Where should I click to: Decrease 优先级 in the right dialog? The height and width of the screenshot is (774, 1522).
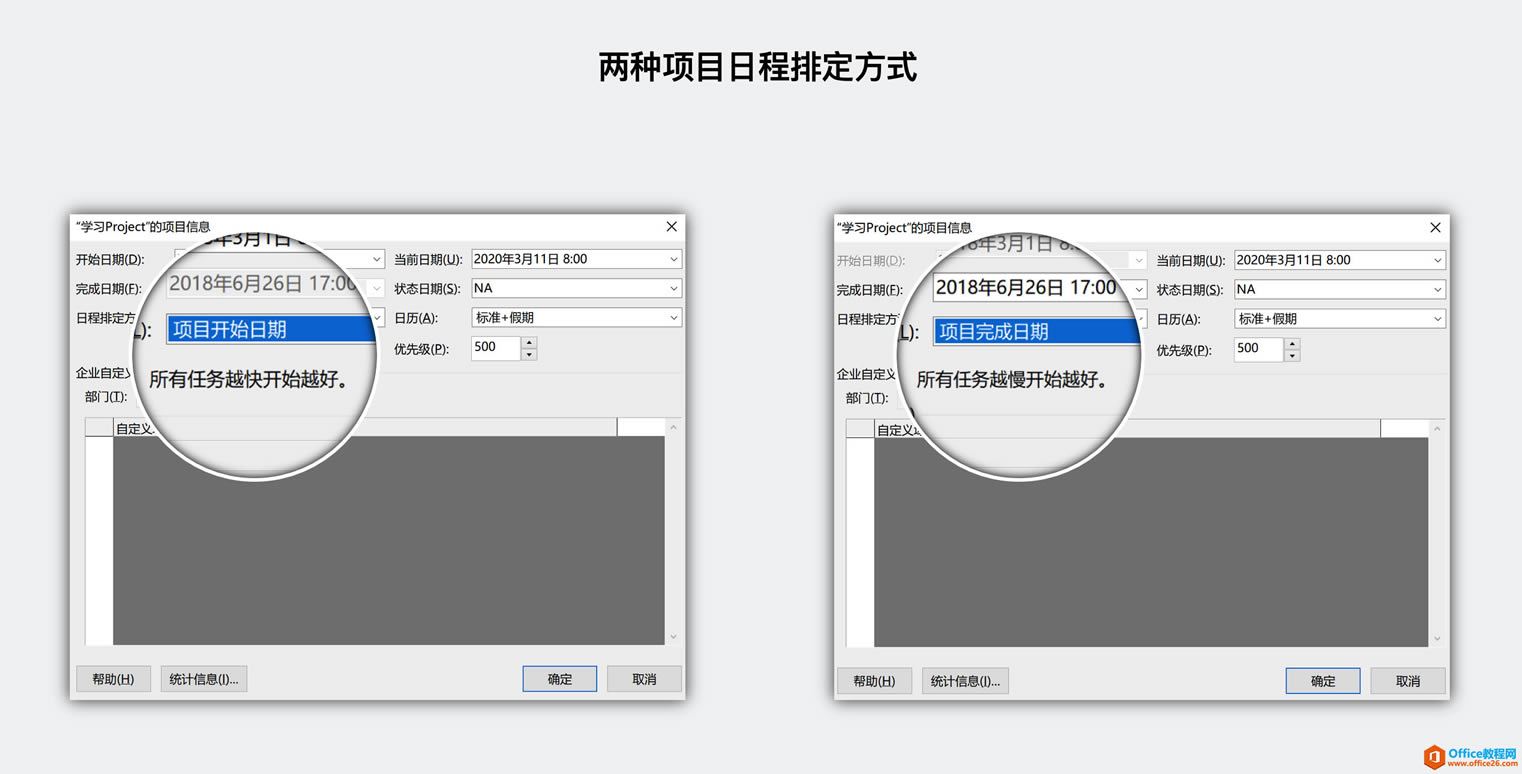click(x=1291, y=353)
